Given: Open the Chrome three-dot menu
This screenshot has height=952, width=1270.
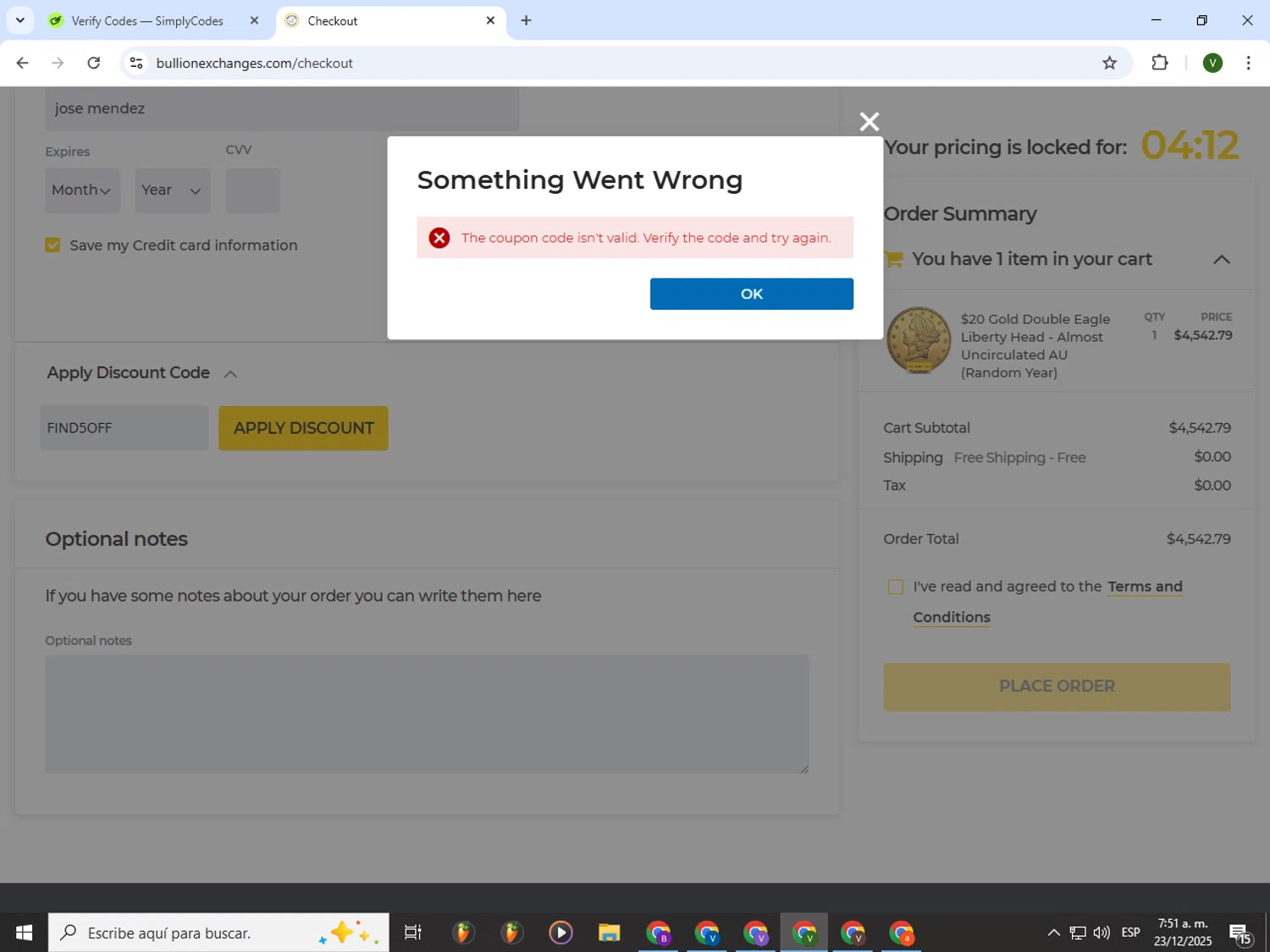Looking at the screenshot, I should (x=1248, y=63).
